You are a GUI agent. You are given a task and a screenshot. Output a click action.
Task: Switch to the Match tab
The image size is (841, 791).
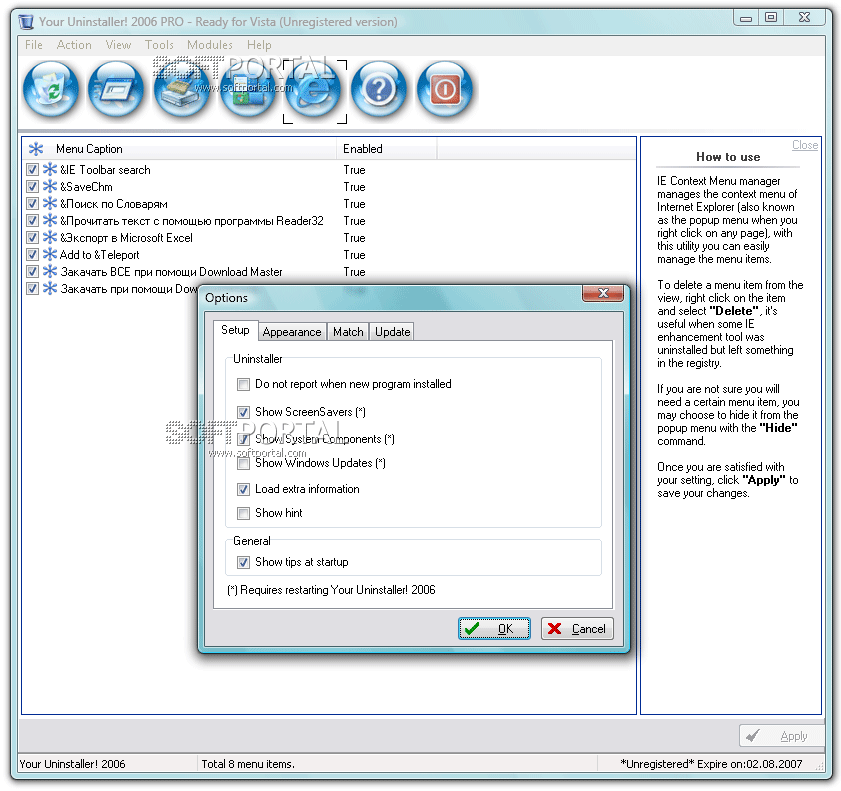click(348, 332)
